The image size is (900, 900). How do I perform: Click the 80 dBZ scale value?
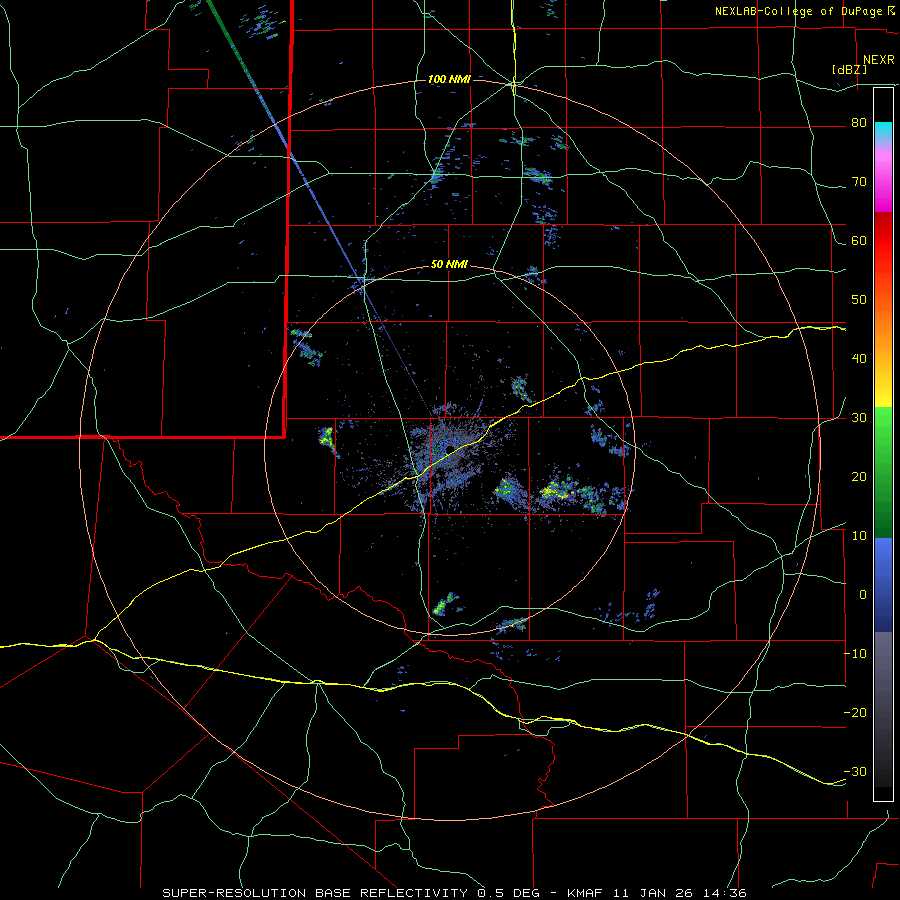(859, 123)
